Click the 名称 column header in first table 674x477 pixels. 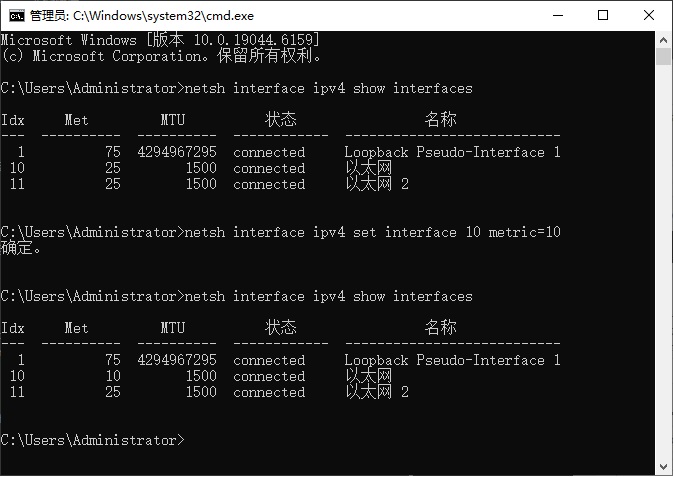tap(441, 120)
